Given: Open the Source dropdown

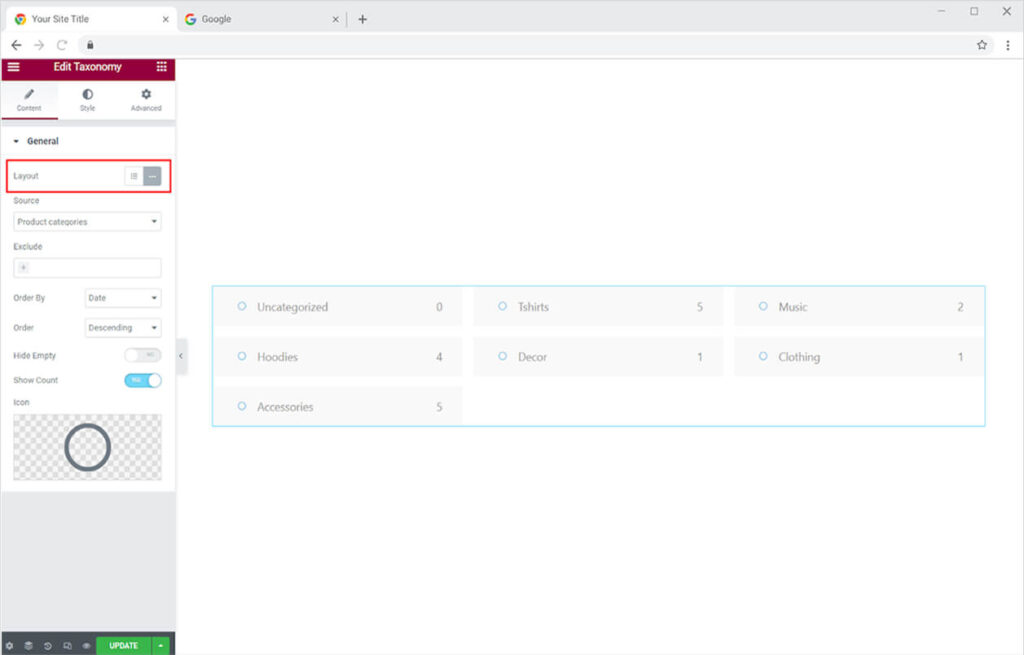Looking at the screenshot, I should 87,222.
